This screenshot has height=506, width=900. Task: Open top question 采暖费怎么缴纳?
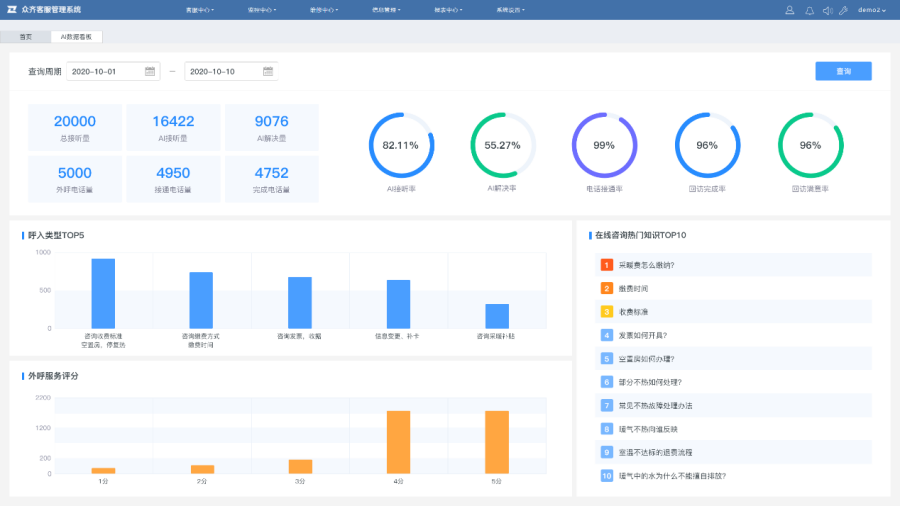pos(734,265)
